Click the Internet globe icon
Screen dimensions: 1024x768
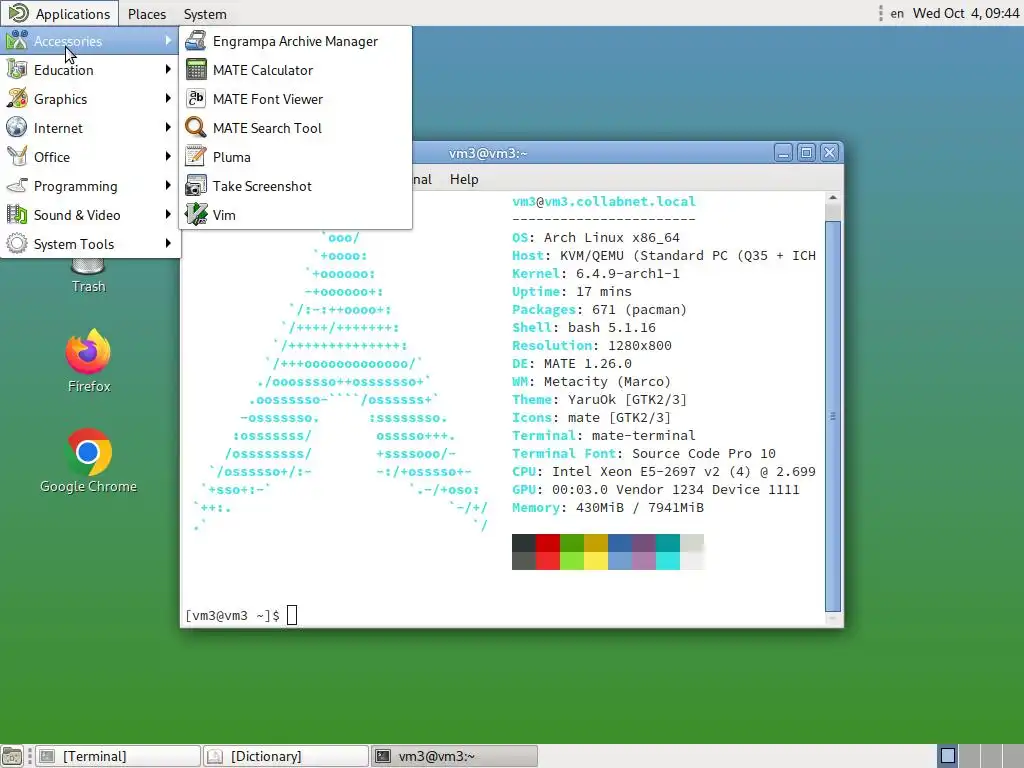point(17,127)
